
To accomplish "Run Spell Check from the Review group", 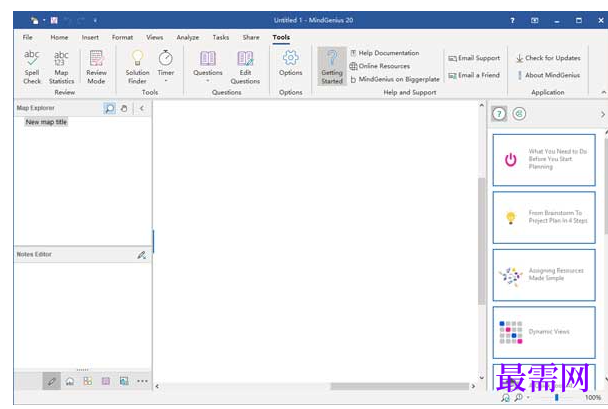I will [32, 67].
